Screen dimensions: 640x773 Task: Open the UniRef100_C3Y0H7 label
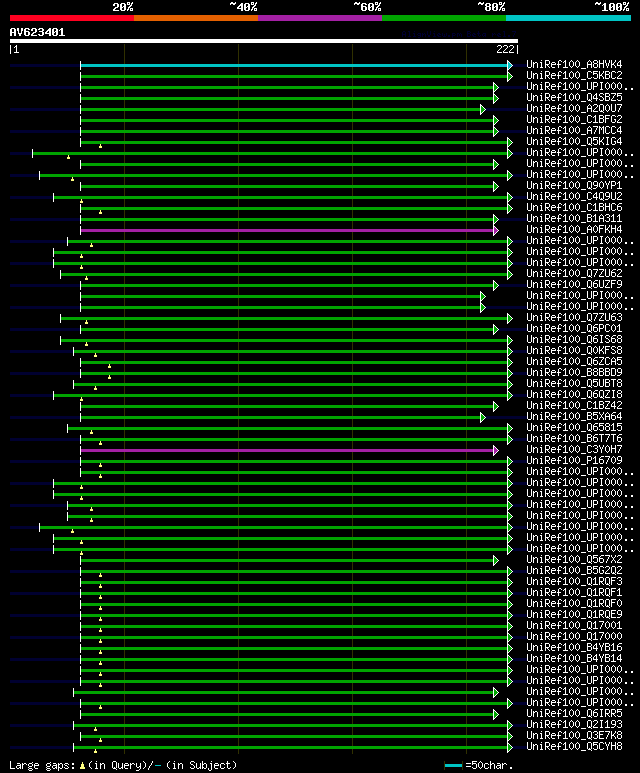(574, 450)
